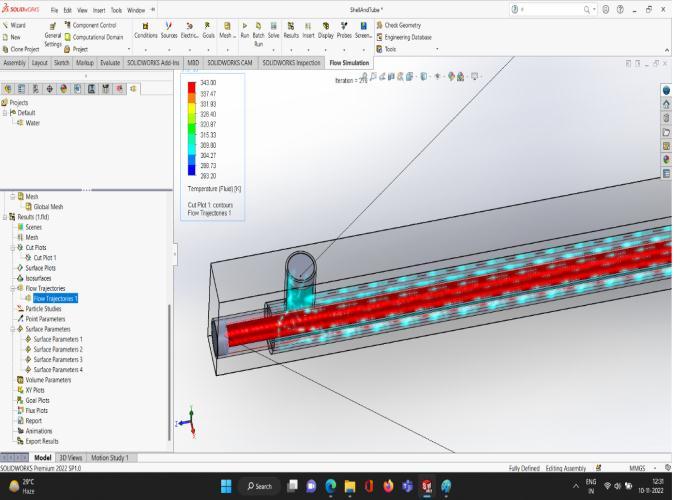Collapse the Surface Parameters node
700x500 pixels.
(13, 329)
